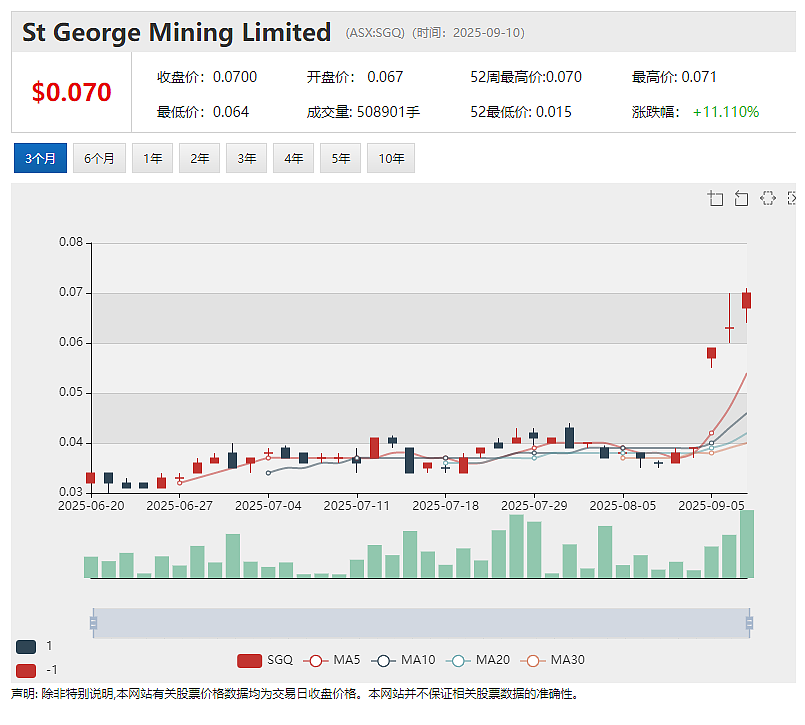Click the partly cut-off chart toolbox icon
The width and height of the screenshot is (805, 725).
click(x=792, y=198)
